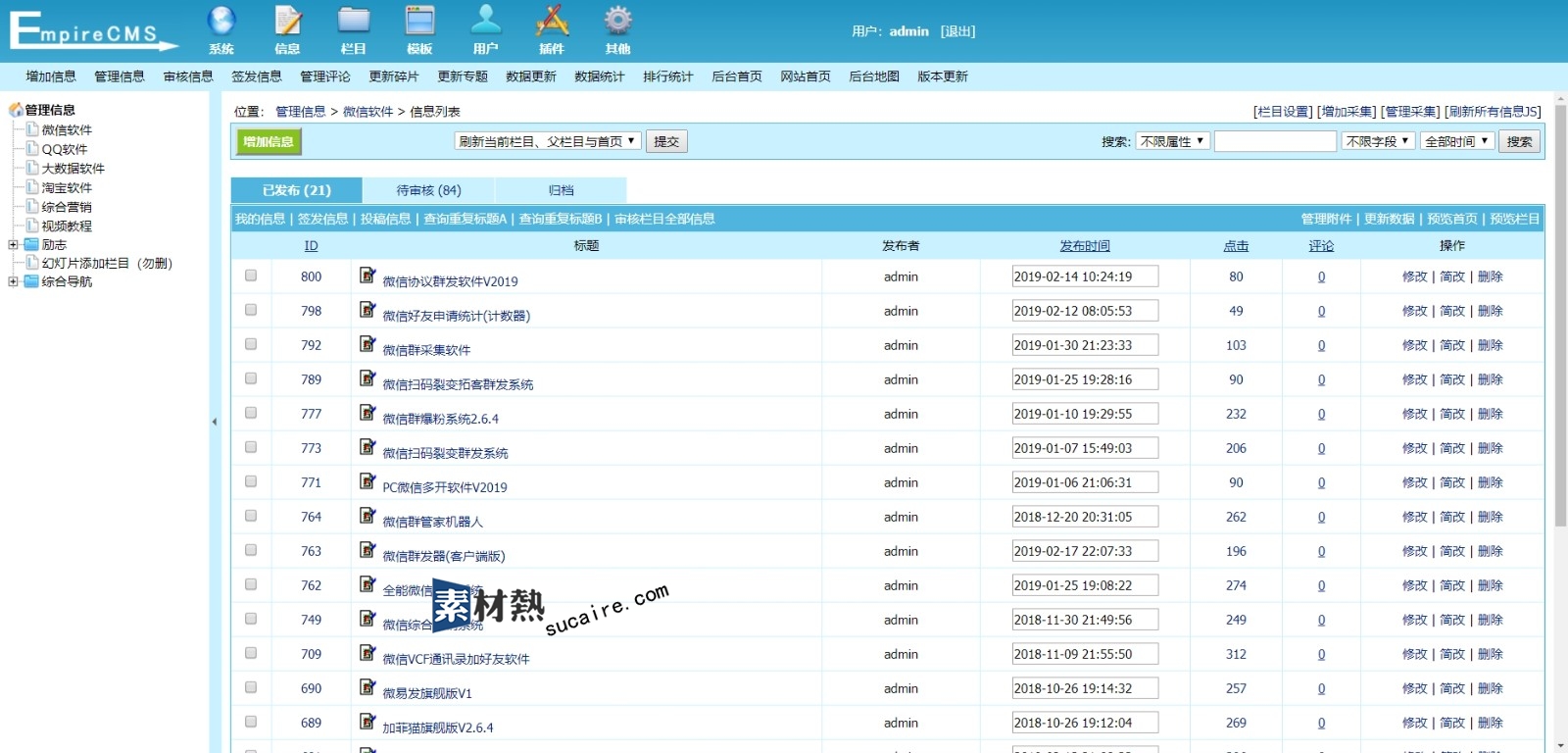Click the 搜索 button
The width and height of the screenshot is (1568, 753).
pyautogui.click(x=1519, y=141)
